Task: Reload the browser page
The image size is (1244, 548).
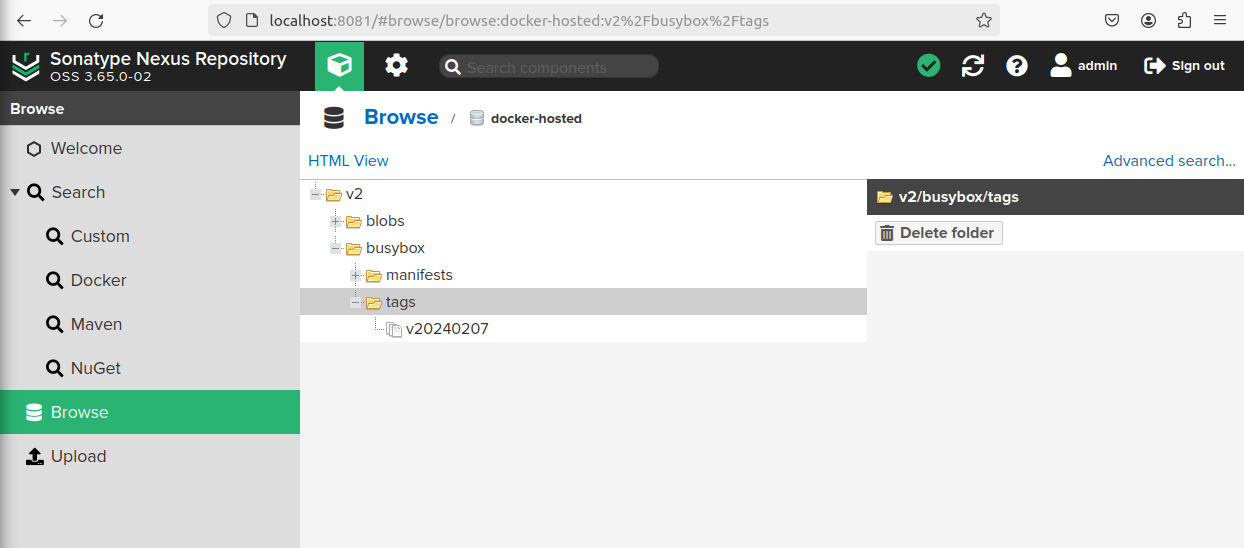Action: coord(96,20)
